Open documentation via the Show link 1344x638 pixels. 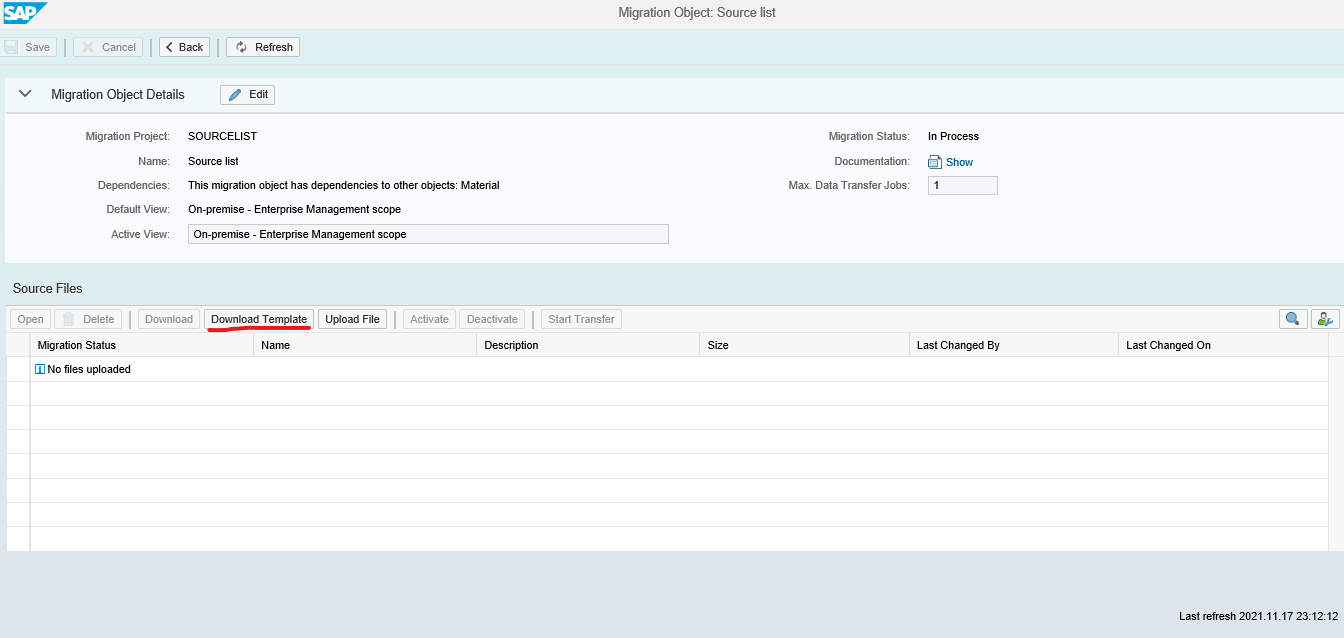coord(957,161)
